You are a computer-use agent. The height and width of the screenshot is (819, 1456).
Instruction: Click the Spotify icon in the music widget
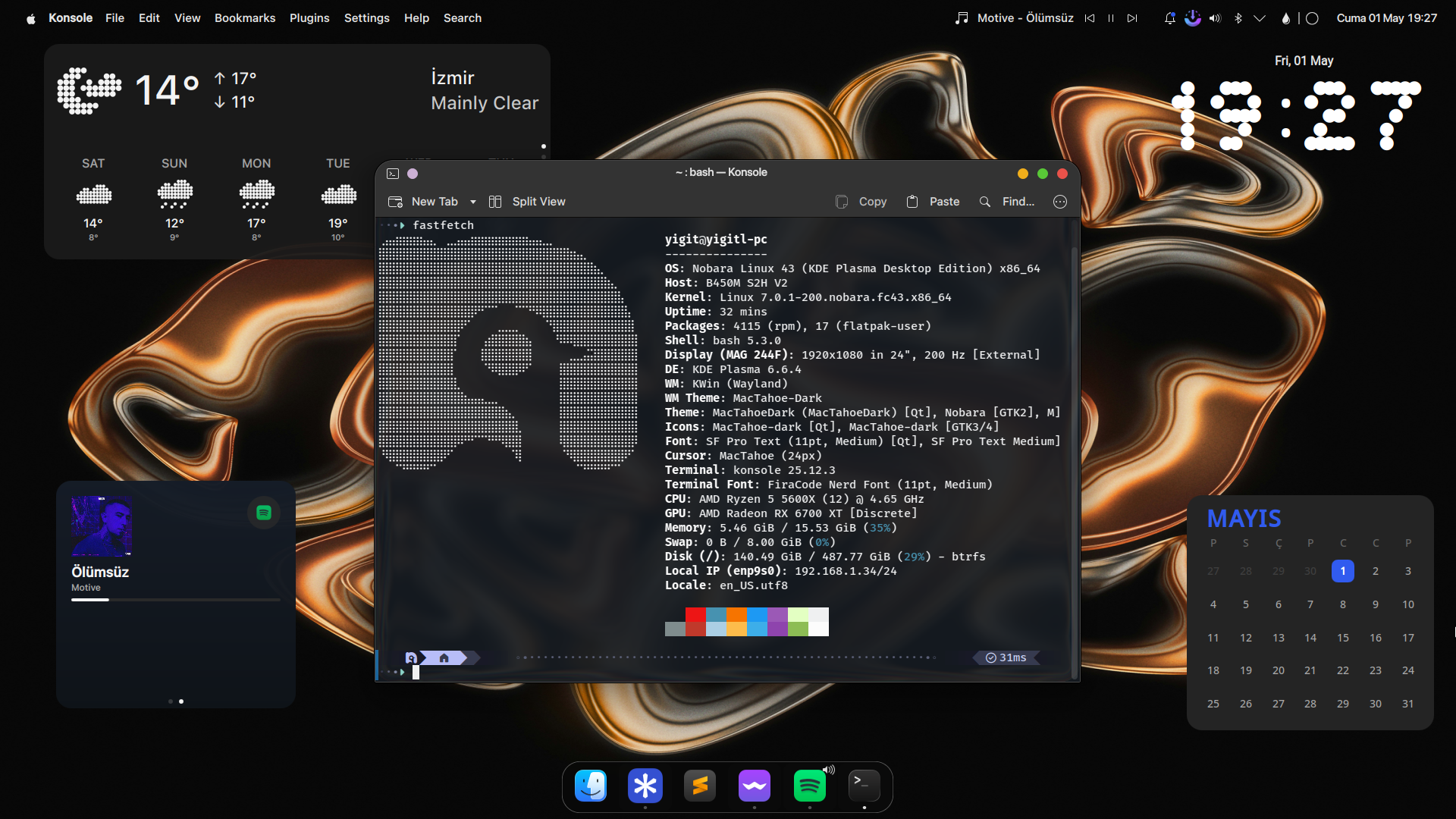[x=264, y=513]
